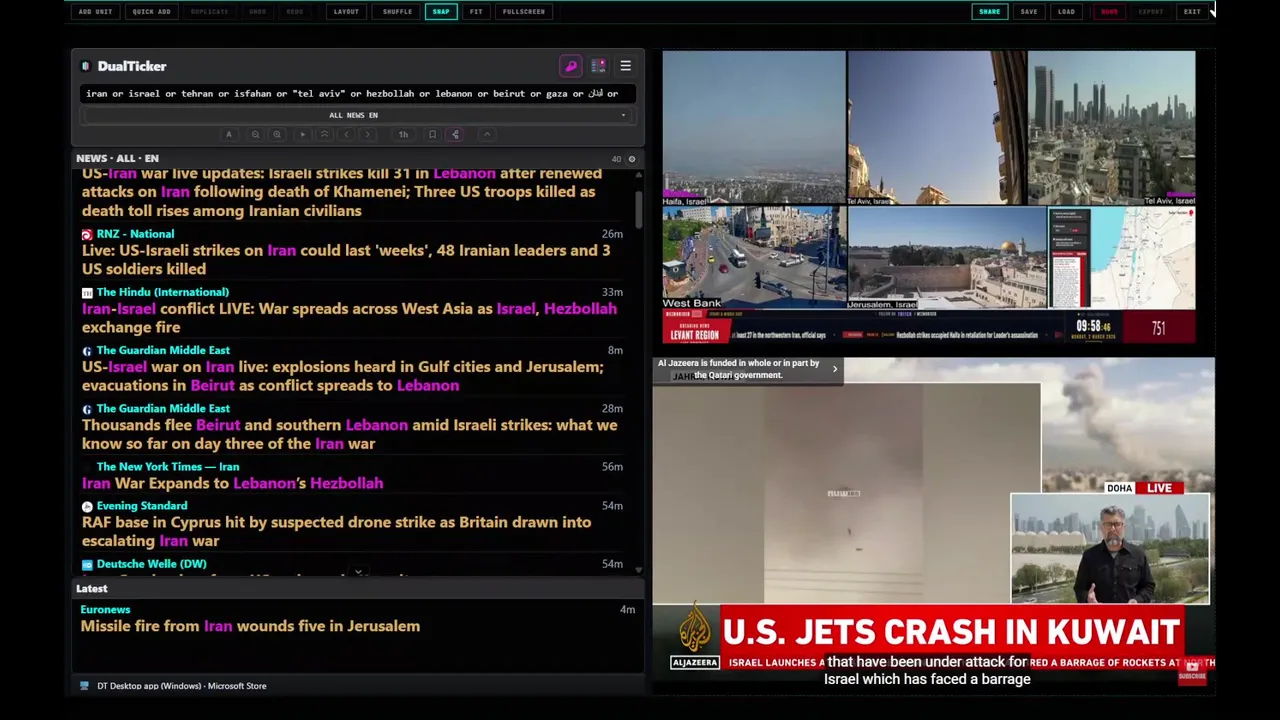Viewport: 1280px width, 720px height.
Task: Click Deutsche Welle (DW) source label
Action: pos(151,564)
